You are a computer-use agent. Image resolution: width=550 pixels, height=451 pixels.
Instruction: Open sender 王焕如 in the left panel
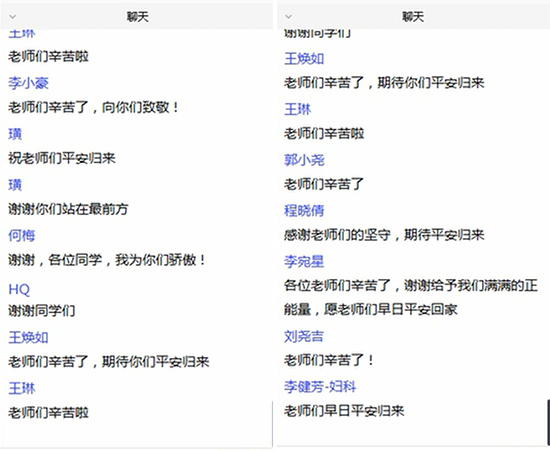pos(28,337)
